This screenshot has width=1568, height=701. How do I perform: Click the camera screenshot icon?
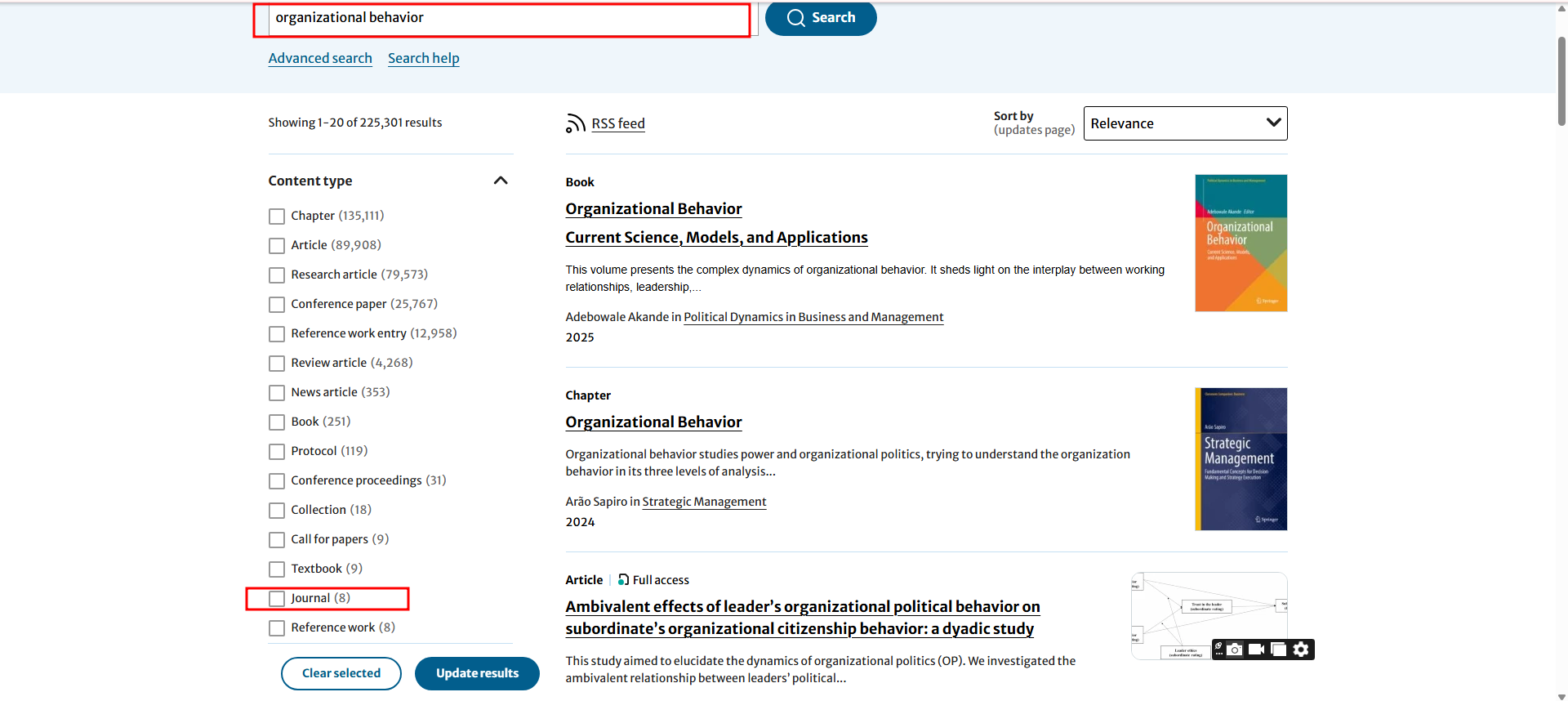1235,650
